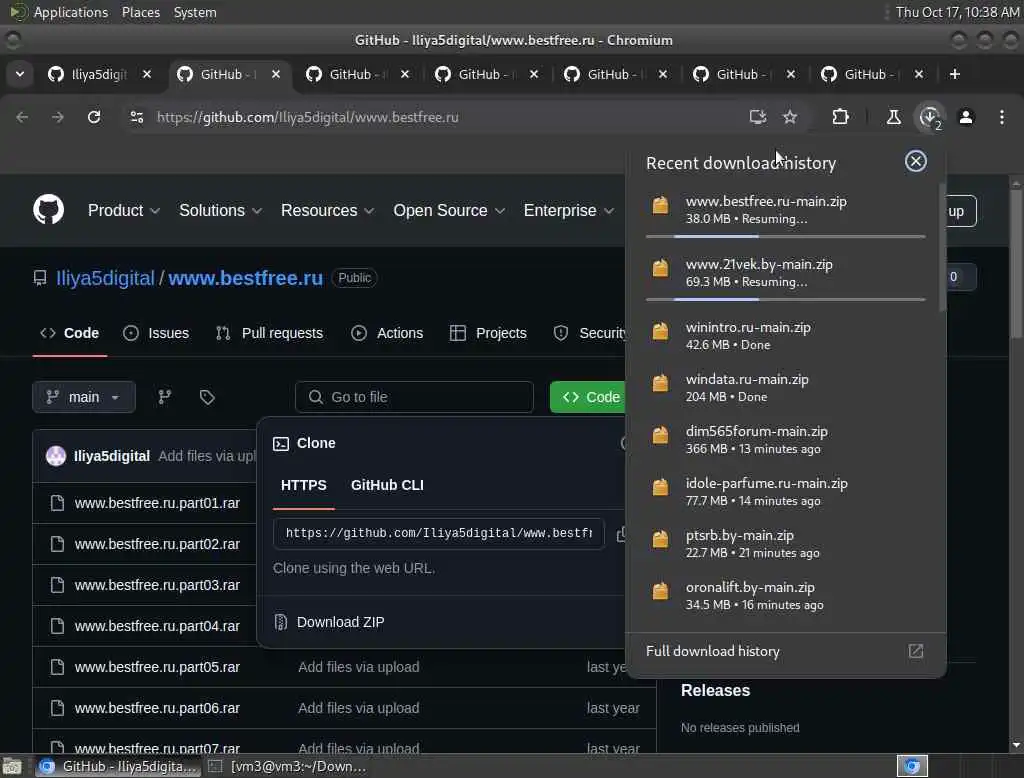This screenshot has height=778, width=1024.
Task: Click the Chrome Labs flask icon
Action: click(x=893, y=117)
